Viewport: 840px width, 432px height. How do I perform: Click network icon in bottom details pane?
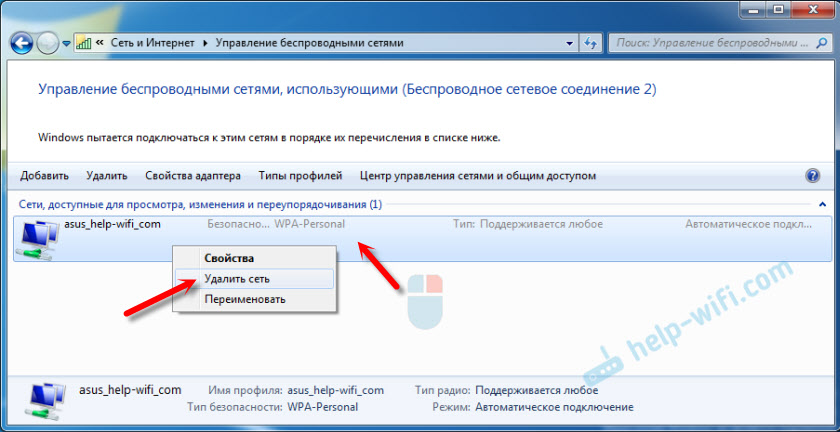44,401
